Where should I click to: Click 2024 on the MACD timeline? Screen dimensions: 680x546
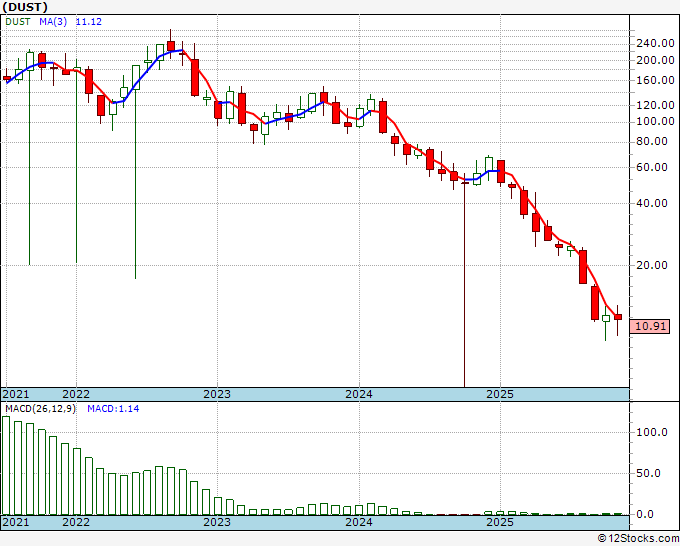point(359,522)
